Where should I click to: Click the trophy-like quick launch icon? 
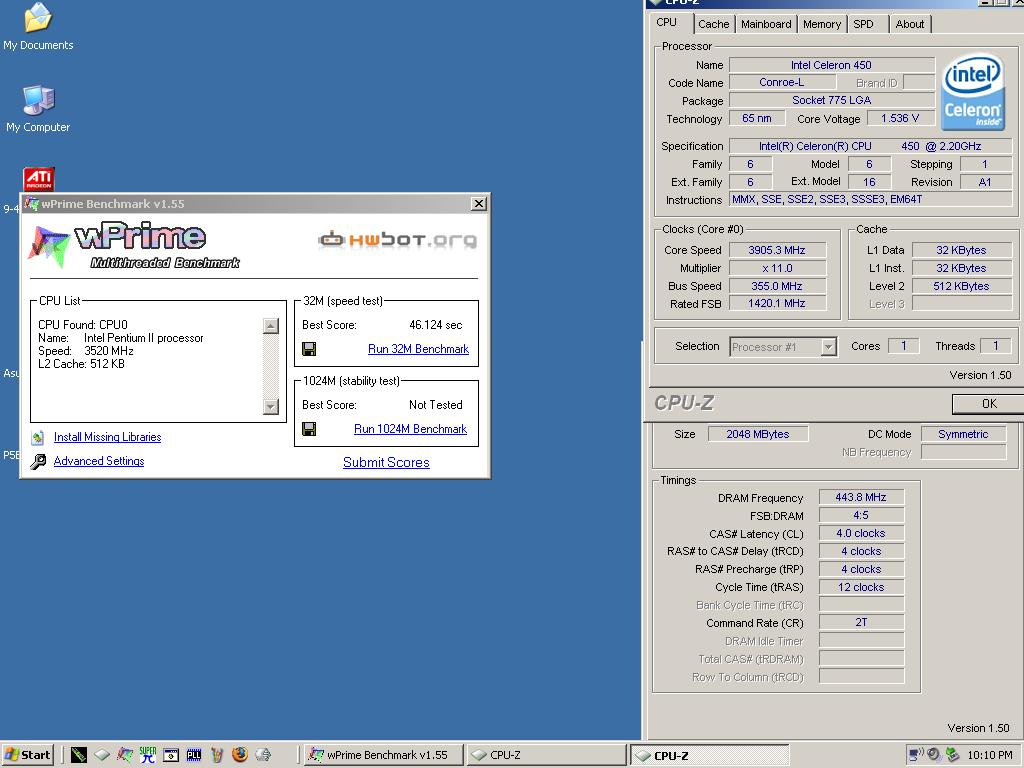pos(217,755)
